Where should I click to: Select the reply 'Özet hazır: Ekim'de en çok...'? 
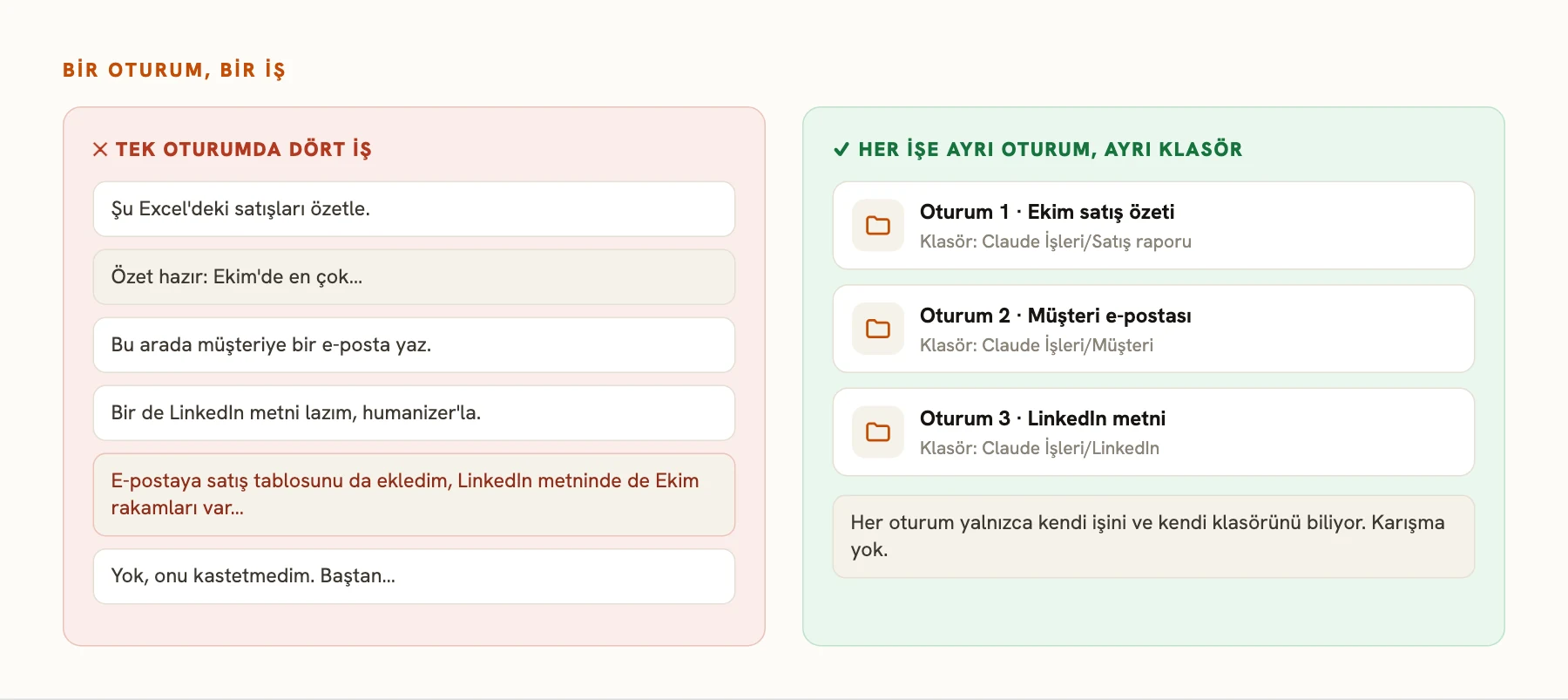(414, 277)
